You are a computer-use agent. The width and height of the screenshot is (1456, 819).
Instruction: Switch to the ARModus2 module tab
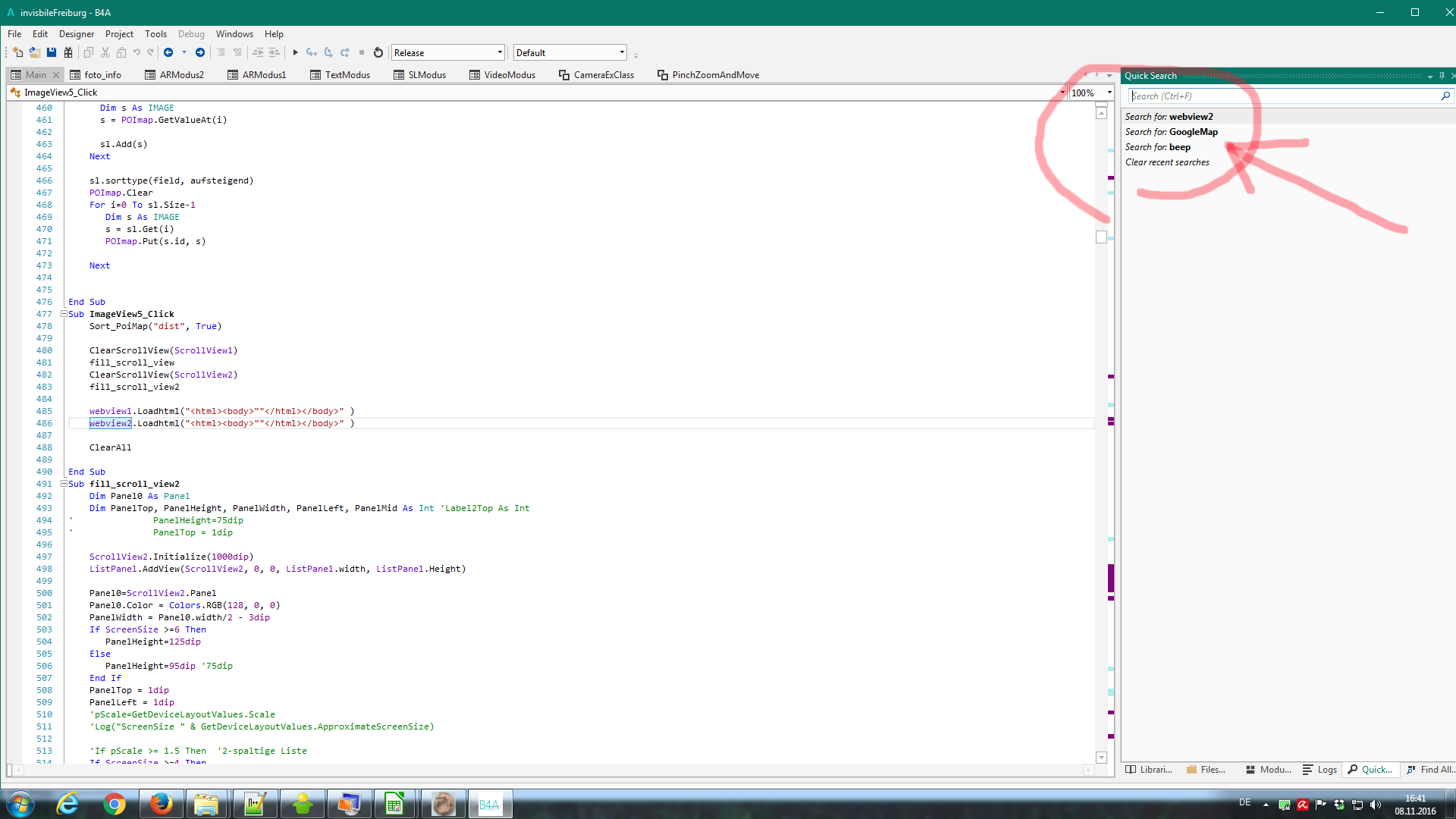click(182, 74)
